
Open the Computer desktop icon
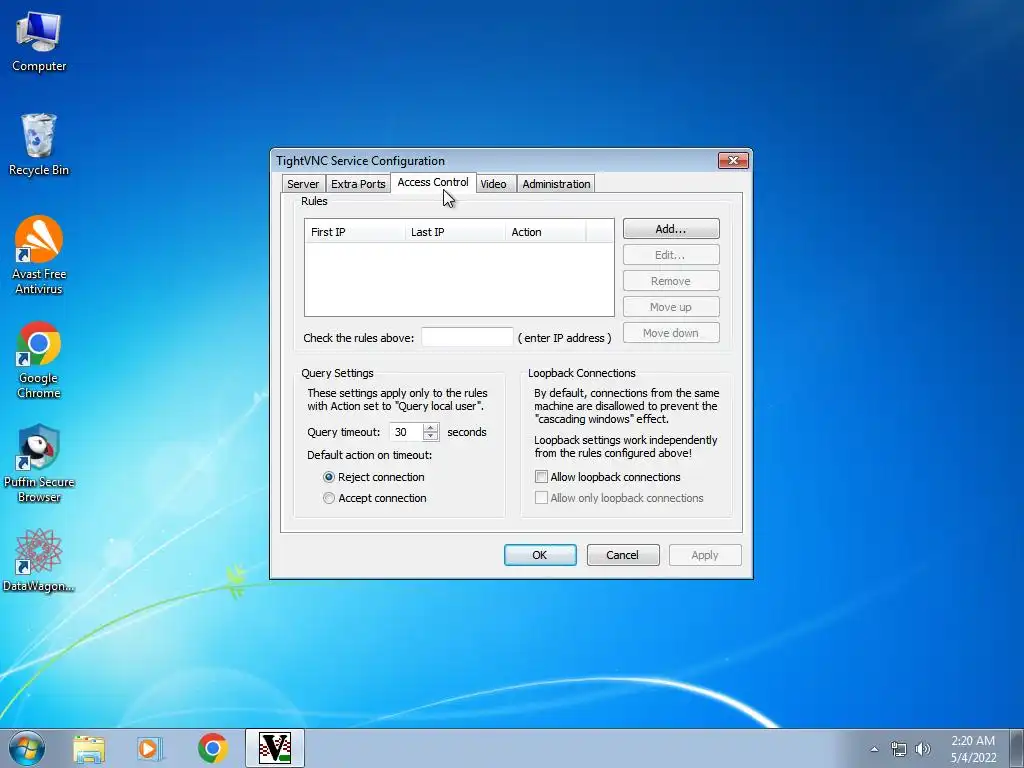pos(39,42)
